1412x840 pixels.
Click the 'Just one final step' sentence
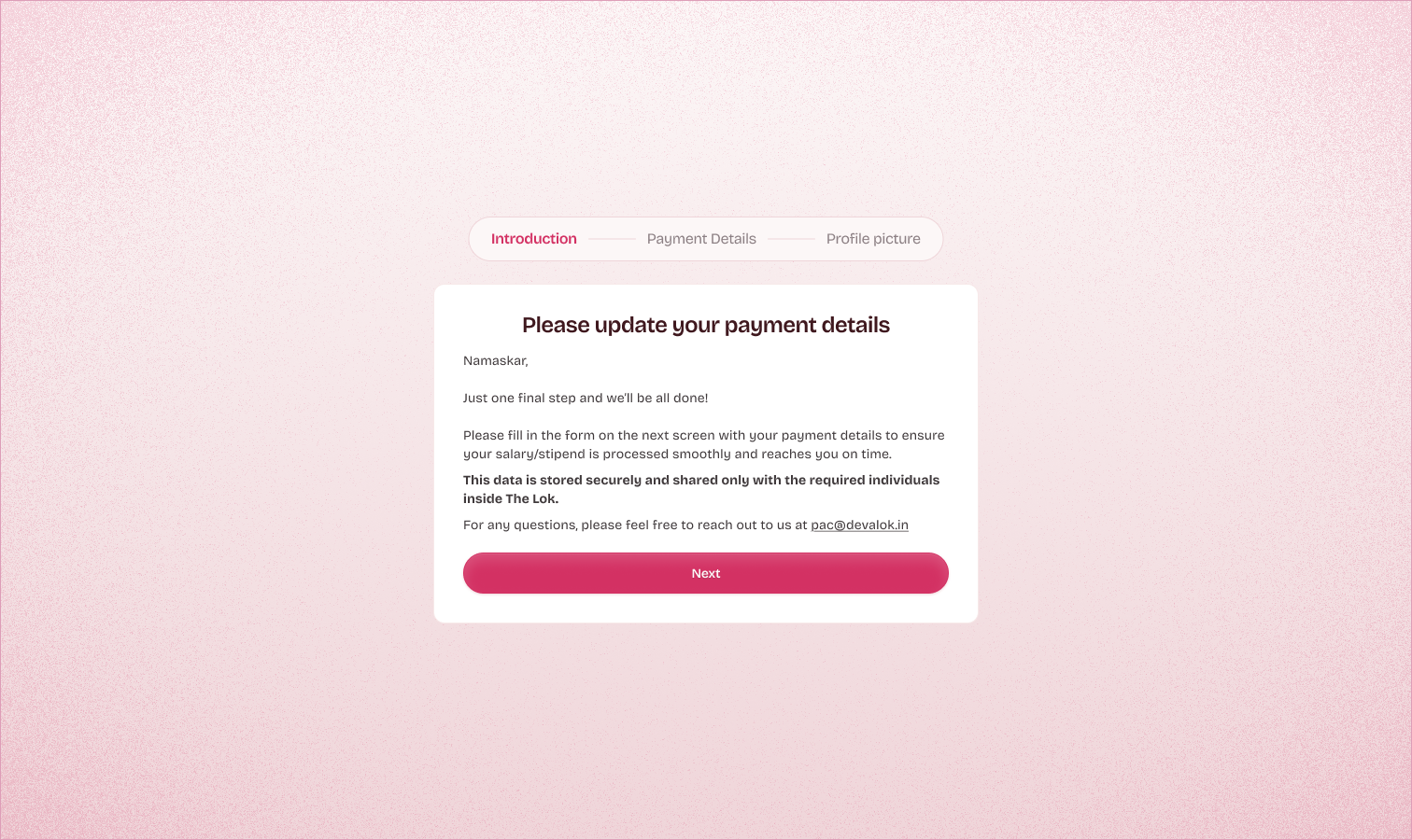click(586, 398)
